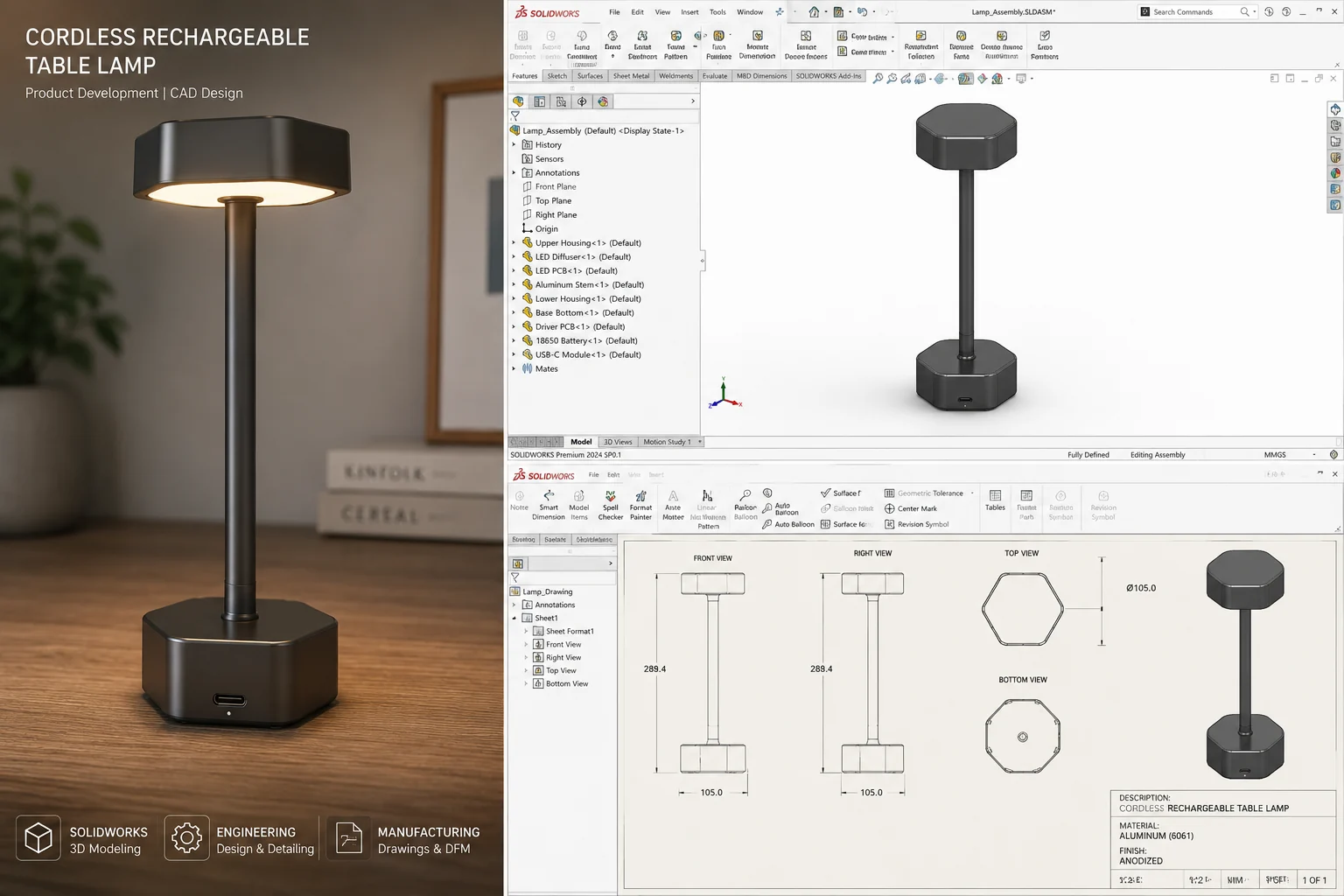Select the Smart Dimension tool
Image resolution: width=1344 pixels, height=896 pixels.
[549, 505]
